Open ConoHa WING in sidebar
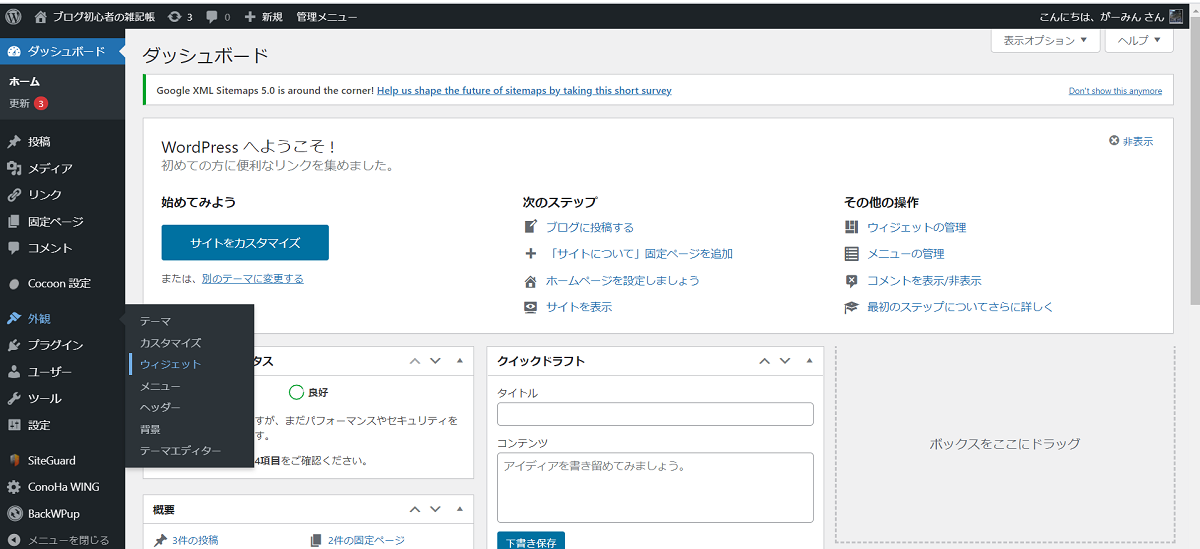The width and height of the screenshot is (1200, 549). click(x=62, y=487)
